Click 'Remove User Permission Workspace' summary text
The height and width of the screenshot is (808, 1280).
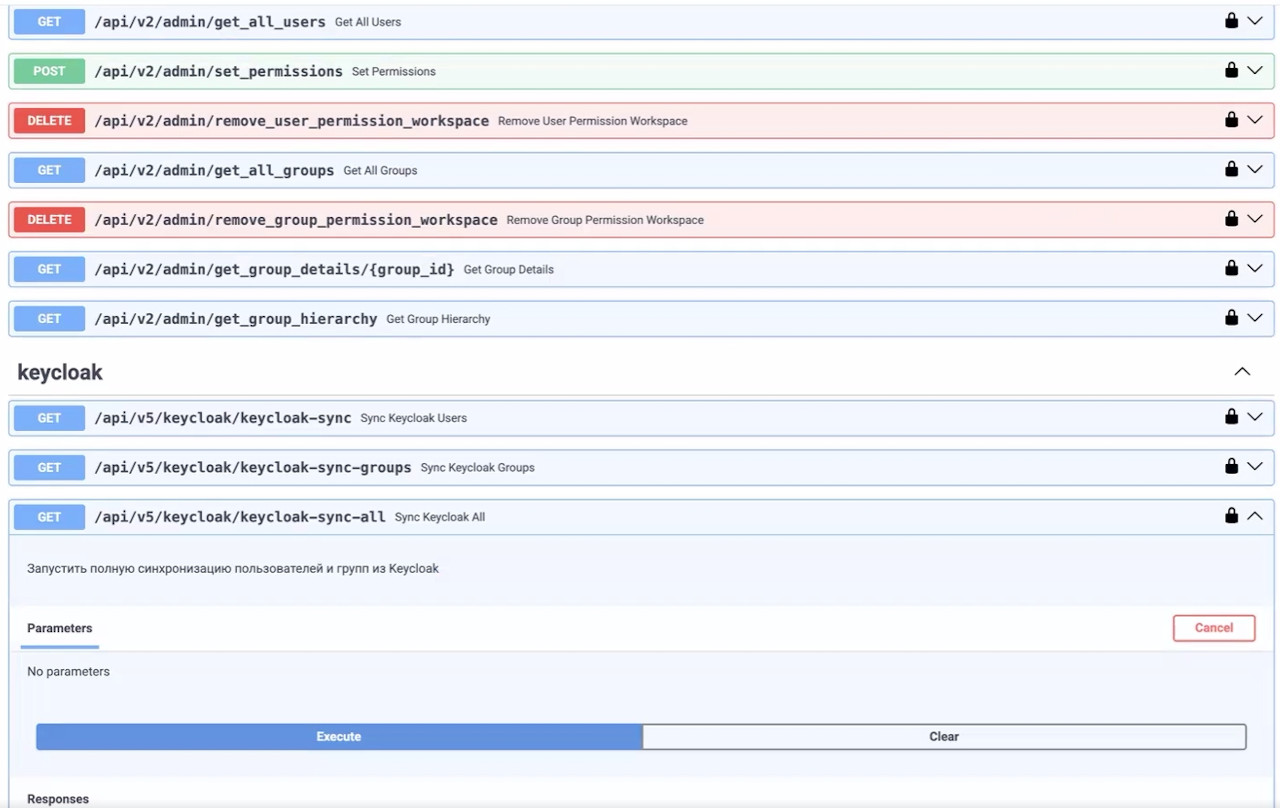593,121
